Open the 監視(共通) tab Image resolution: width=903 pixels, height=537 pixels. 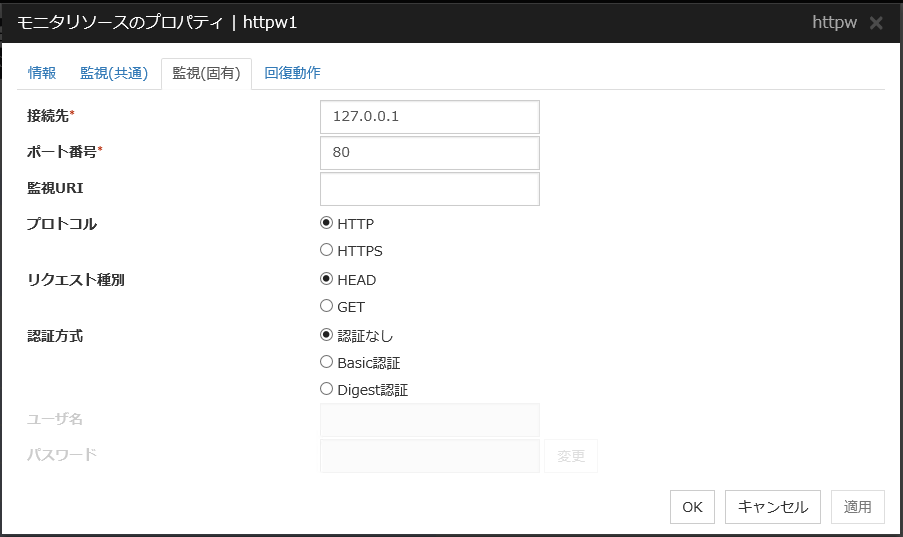coord(114,73)
